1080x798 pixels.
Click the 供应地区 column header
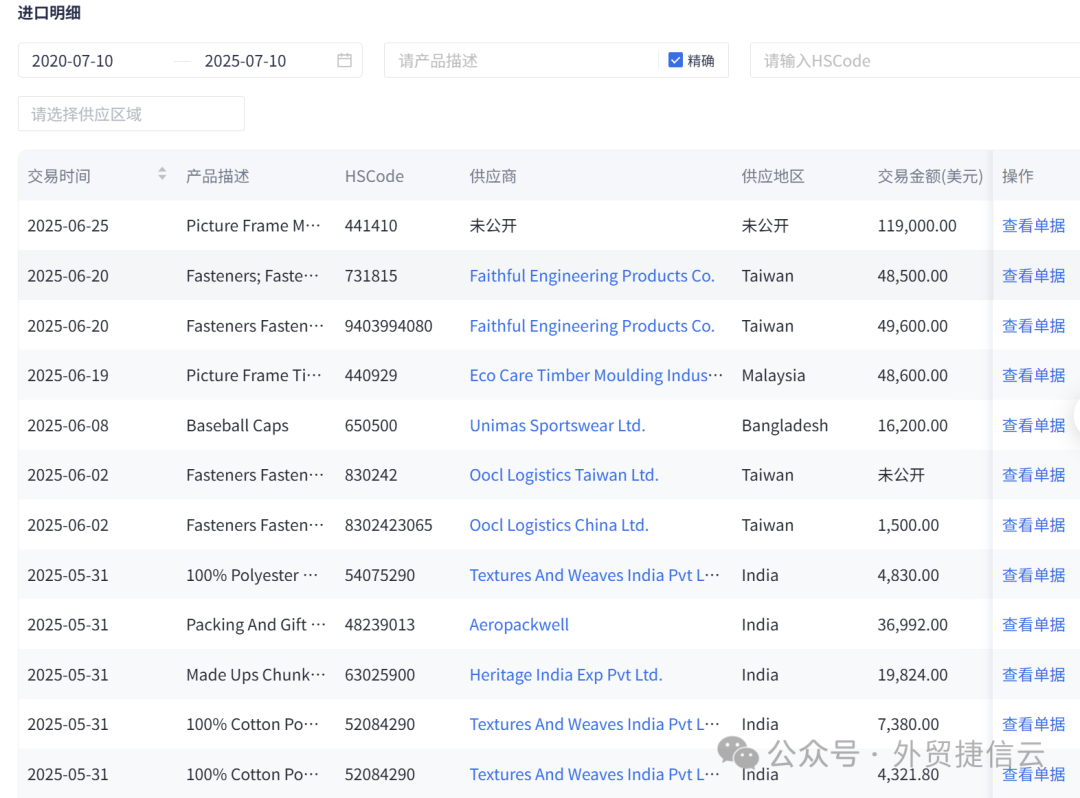(x=773, y=176)
